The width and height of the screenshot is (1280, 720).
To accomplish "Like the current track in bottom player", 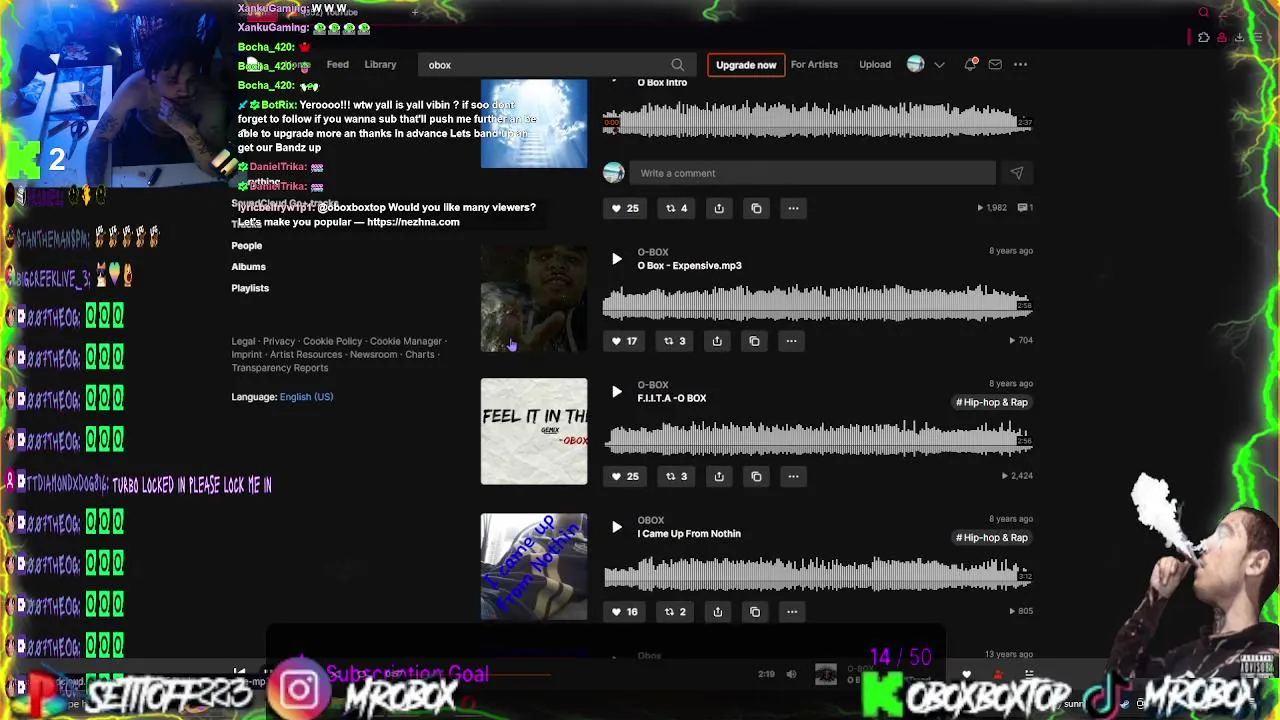I will (x=966, y=674).
